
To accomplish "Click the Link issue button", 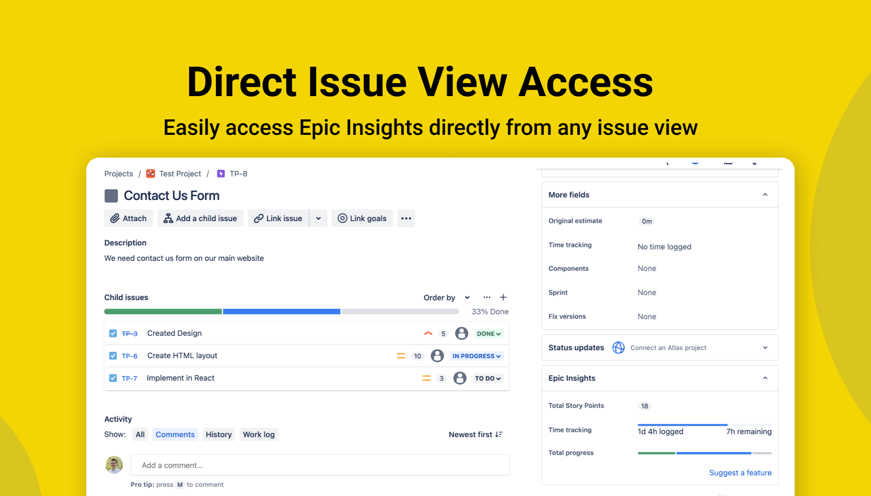I will (278, 218).
